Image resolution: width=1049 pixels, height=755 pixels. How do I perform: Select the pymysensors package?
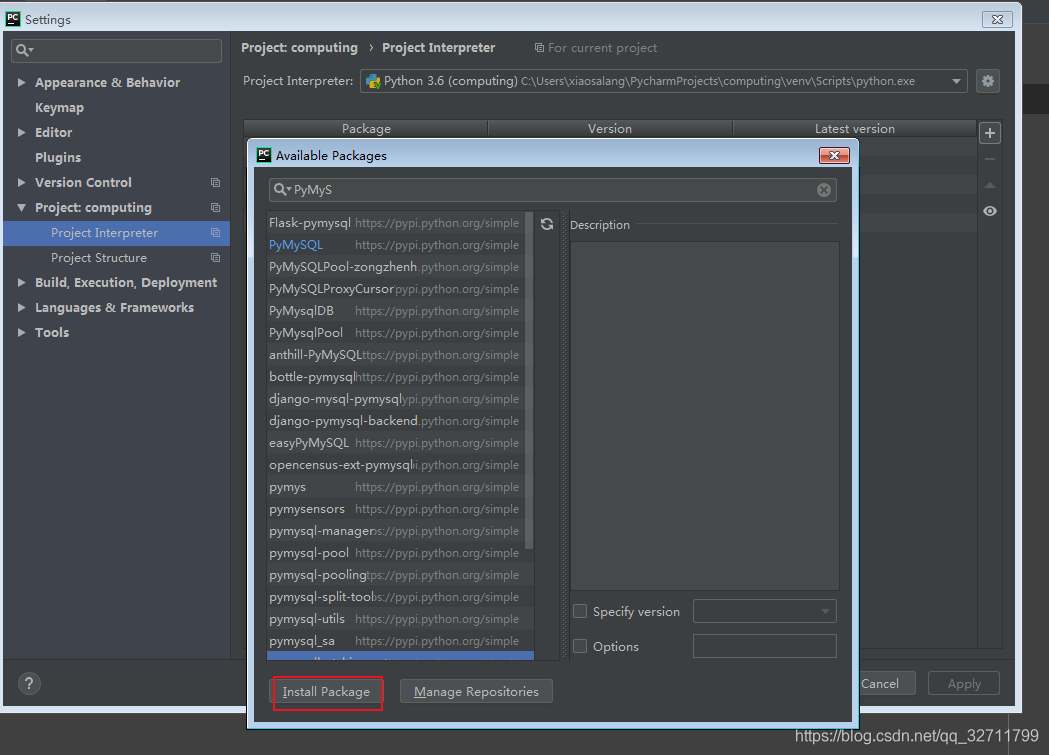(x=395, y=509)
